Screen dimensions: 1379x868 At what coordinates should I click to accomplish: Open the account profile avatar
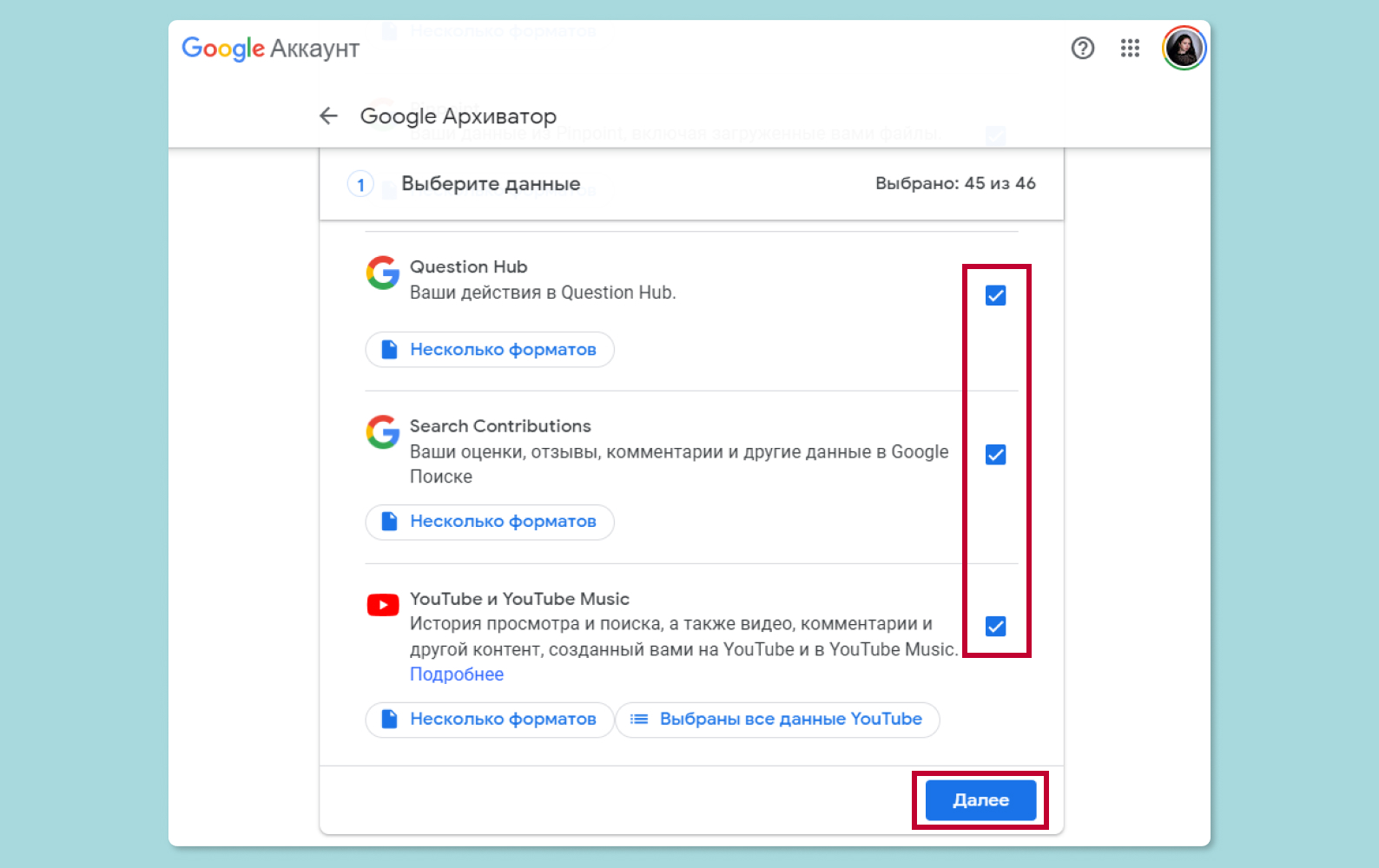click(x=1184, y=49)
